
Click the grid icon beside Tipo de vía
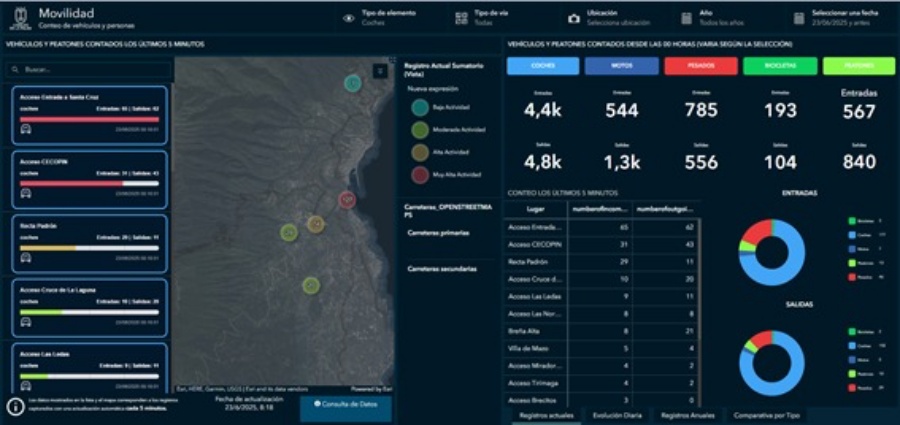click(x=461, y=18)
